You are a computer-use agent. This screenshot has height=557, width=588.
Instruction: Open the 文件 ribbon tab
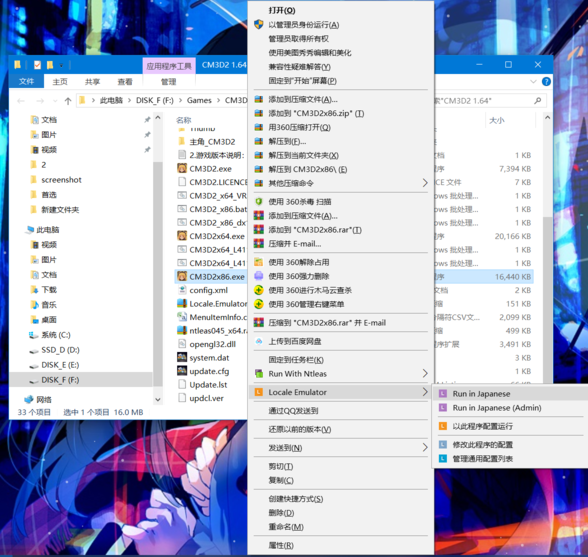coord(26,81)
